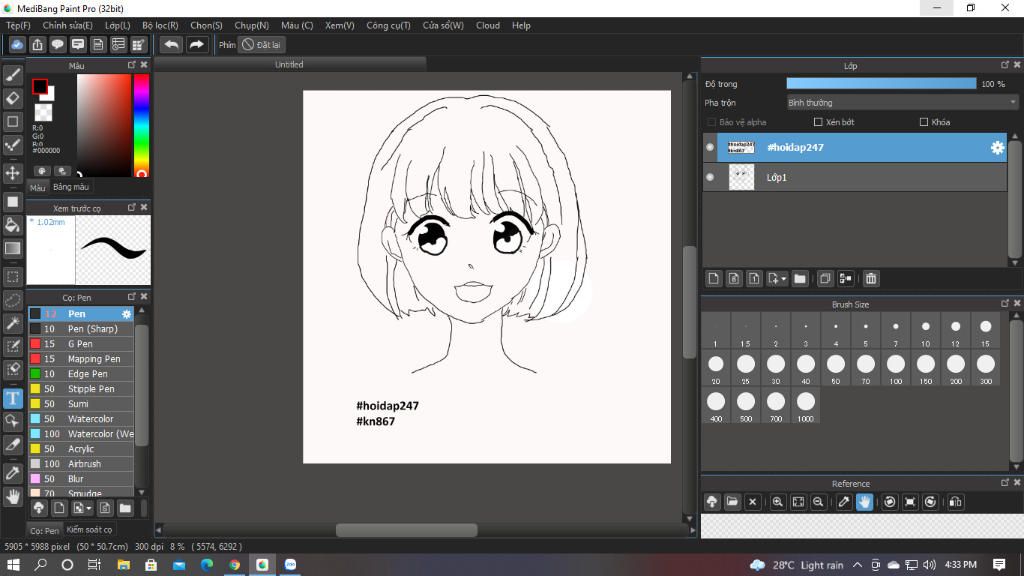Select the G Pen brush
The image size is (1024, 576).
click(81, 344)
